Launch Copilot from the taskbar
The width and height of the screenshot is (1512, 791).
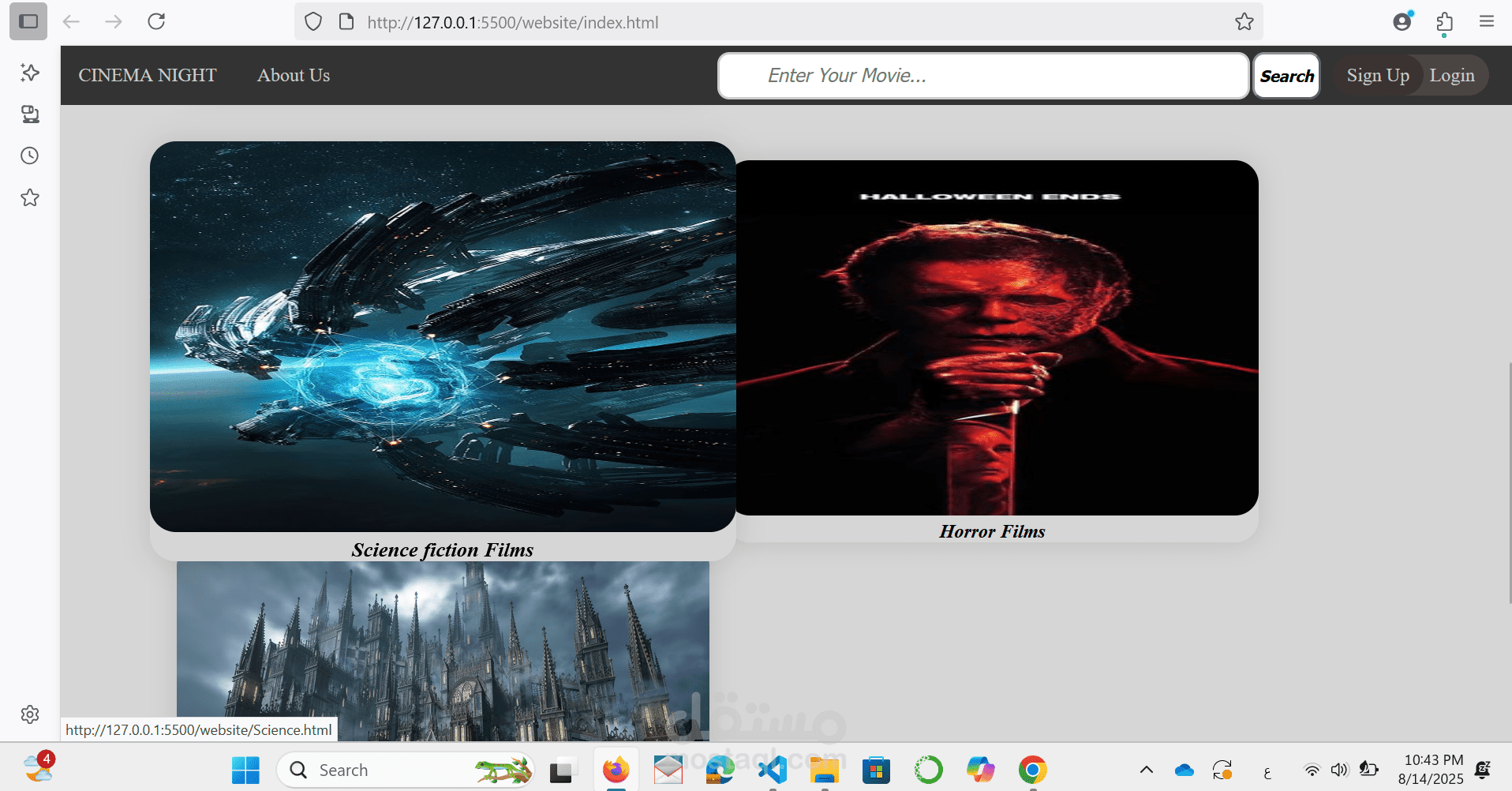(981, 770)
